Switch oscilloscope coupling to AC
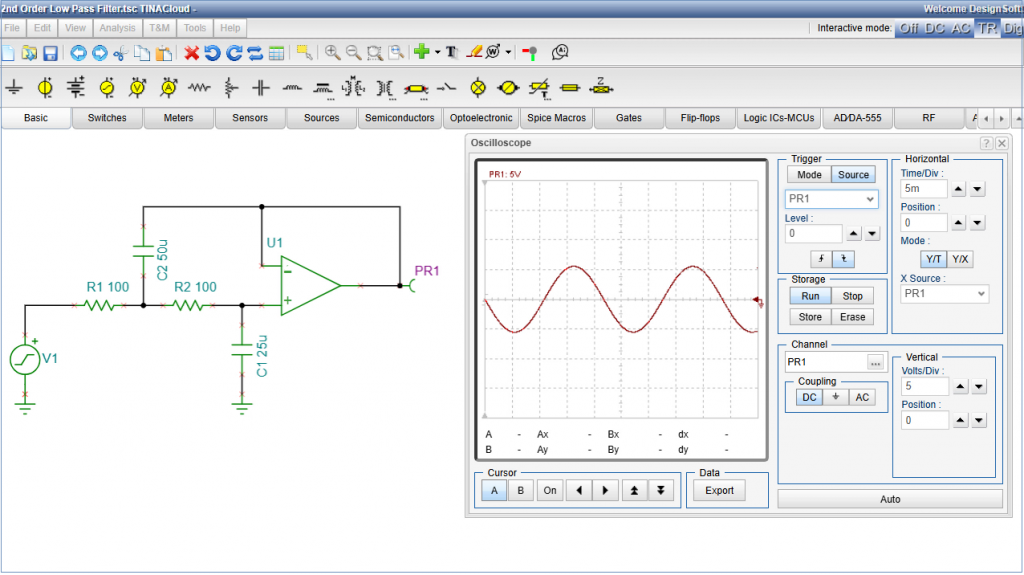The width and height of the screenshot is (1024, 575). pyautogui.click(x=861, y=397)
